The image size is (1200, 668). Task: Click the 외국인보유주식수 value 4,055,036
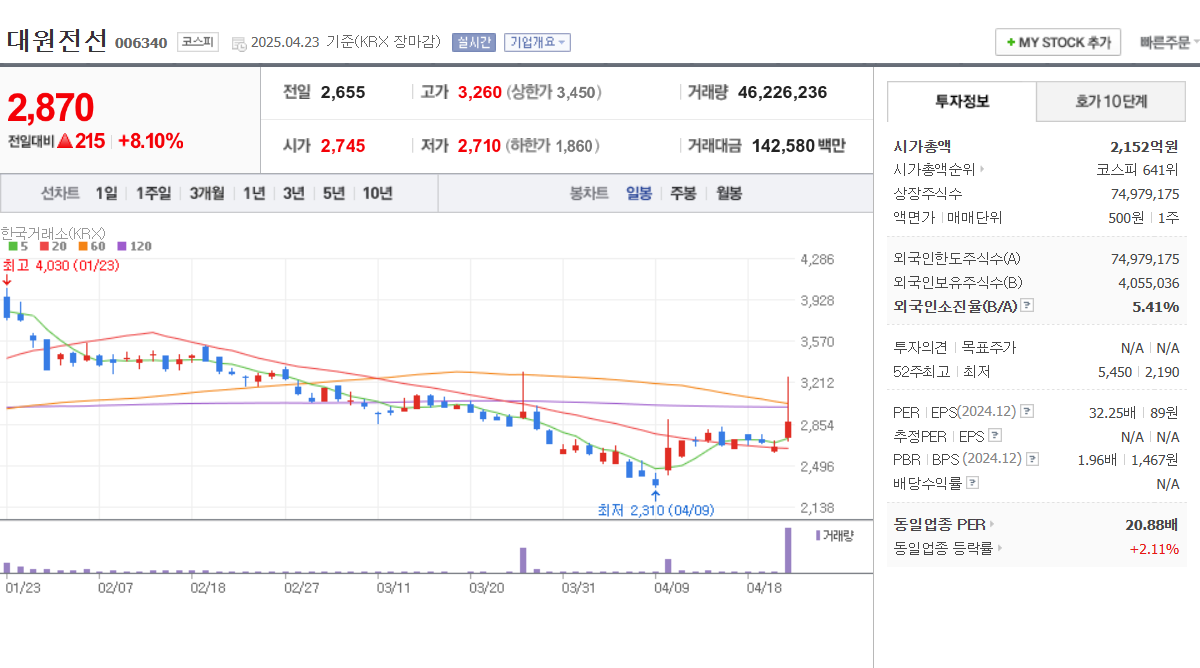click(1148, 283)
